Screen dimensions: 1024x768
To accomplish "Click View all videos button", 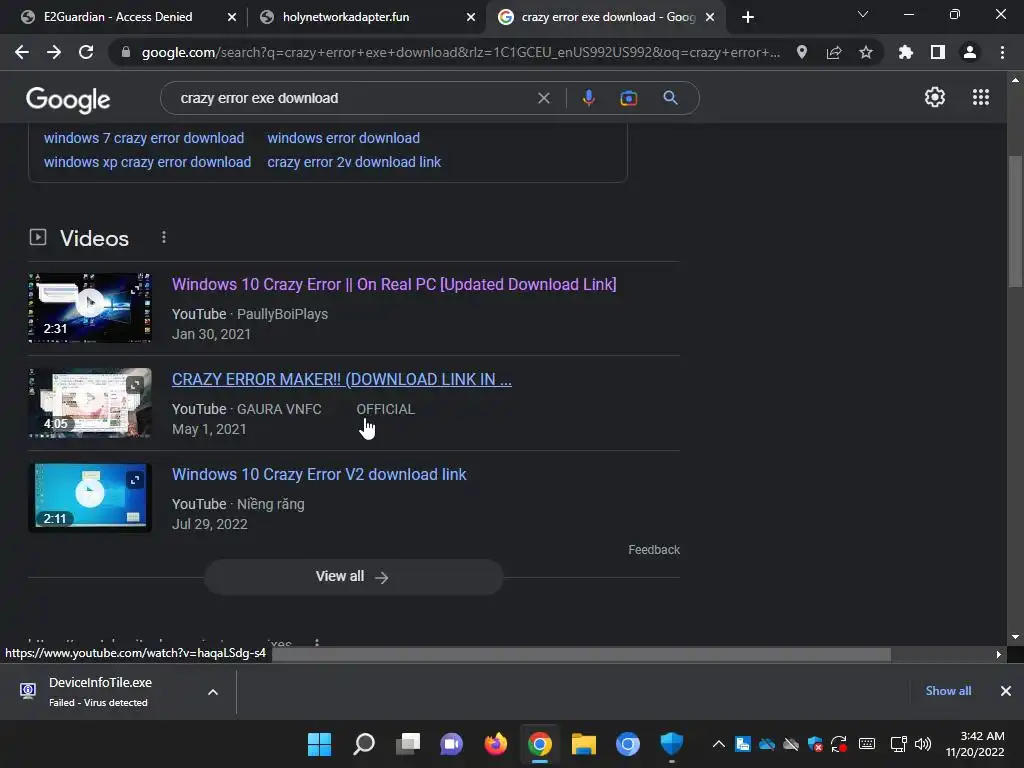I will click(353, 577).
